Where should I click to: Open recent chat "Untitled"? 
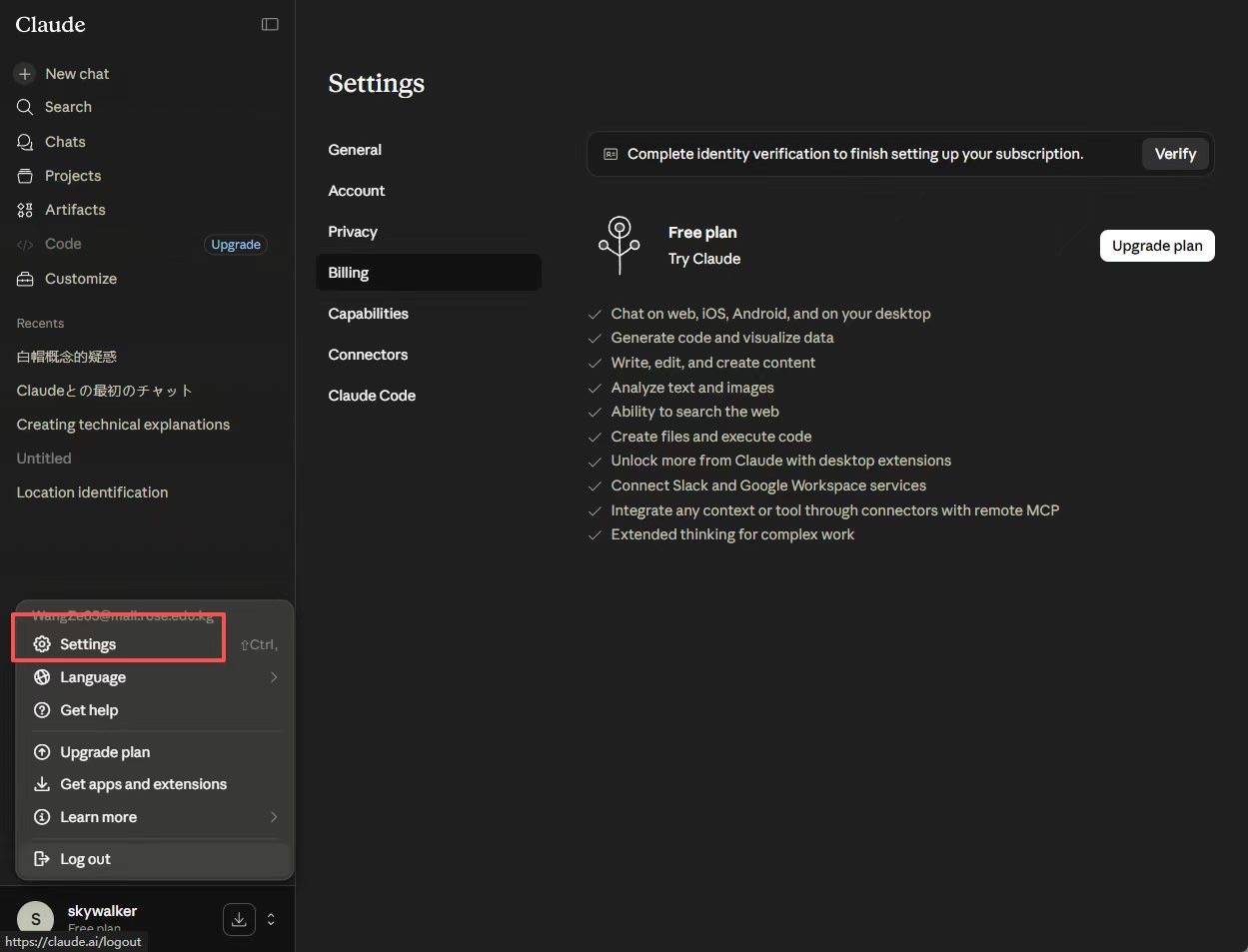click(x=44, y=459)
